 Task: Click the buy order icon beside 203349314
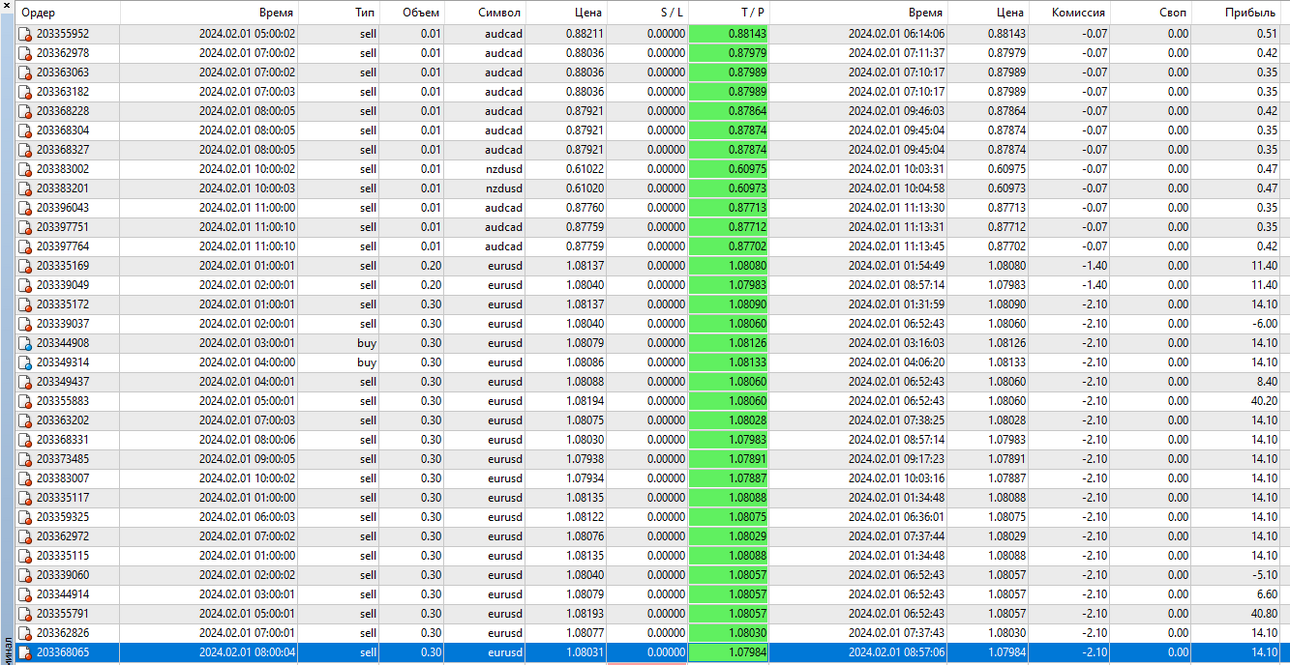point(26,362)
